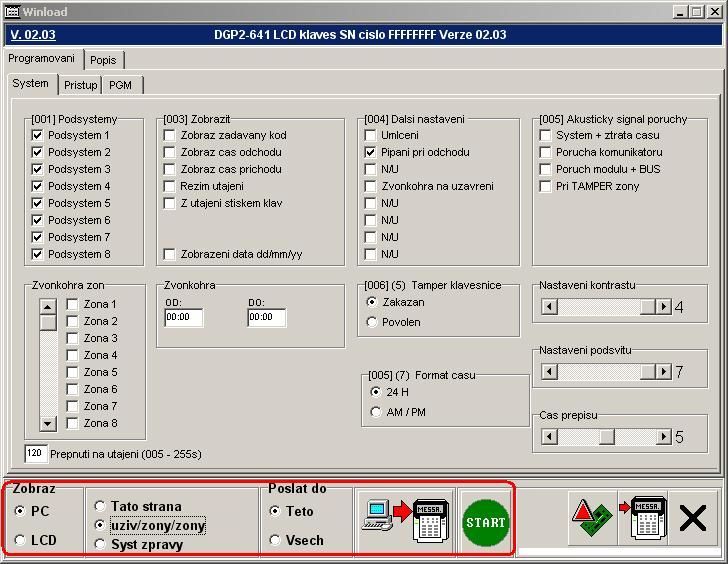Switch to the Popis tab

[x=103, y=60]
